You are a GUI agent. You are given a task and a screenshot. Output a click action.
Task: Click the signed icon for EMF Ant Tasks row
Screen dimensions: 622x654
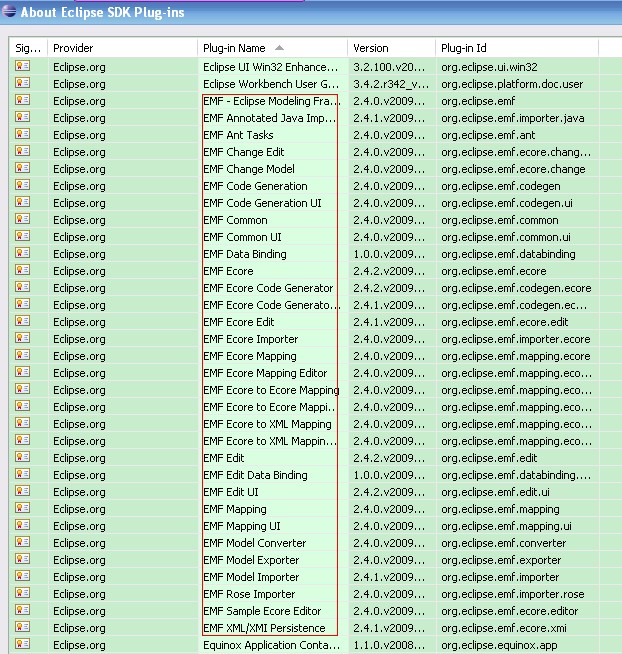23,134
